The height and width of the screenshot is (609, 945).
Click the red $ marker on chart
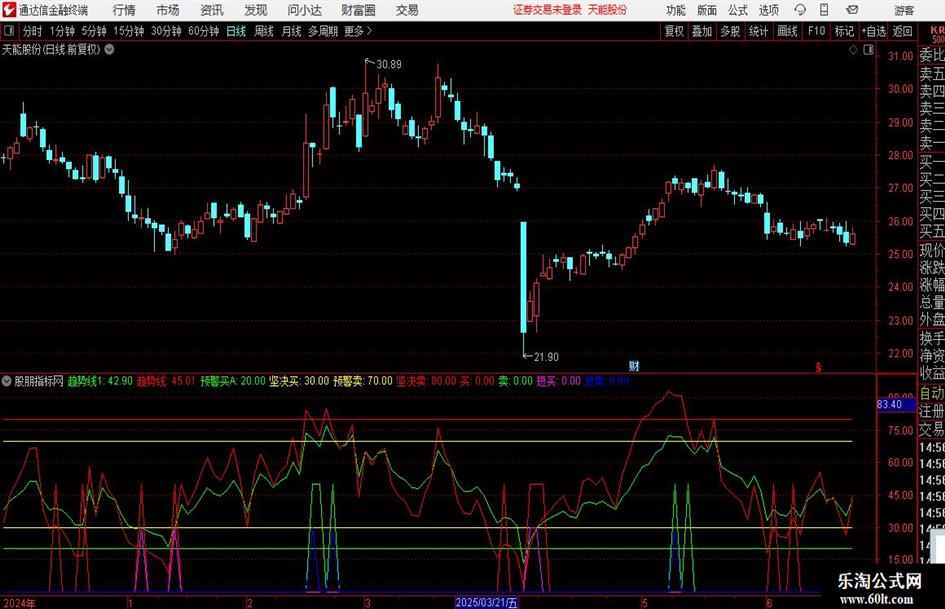tap(818, 367)
